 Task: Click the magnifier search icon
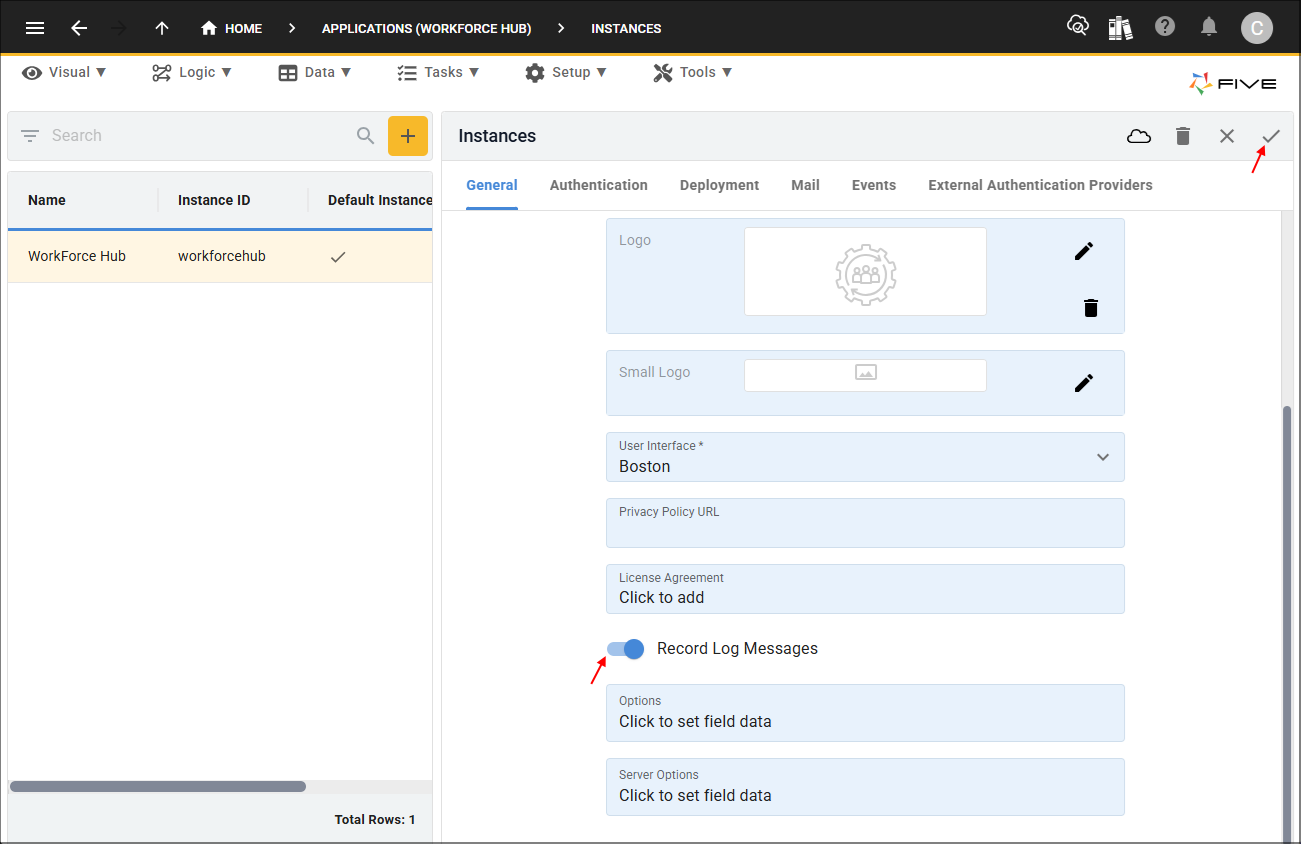[x=366, y=135]
